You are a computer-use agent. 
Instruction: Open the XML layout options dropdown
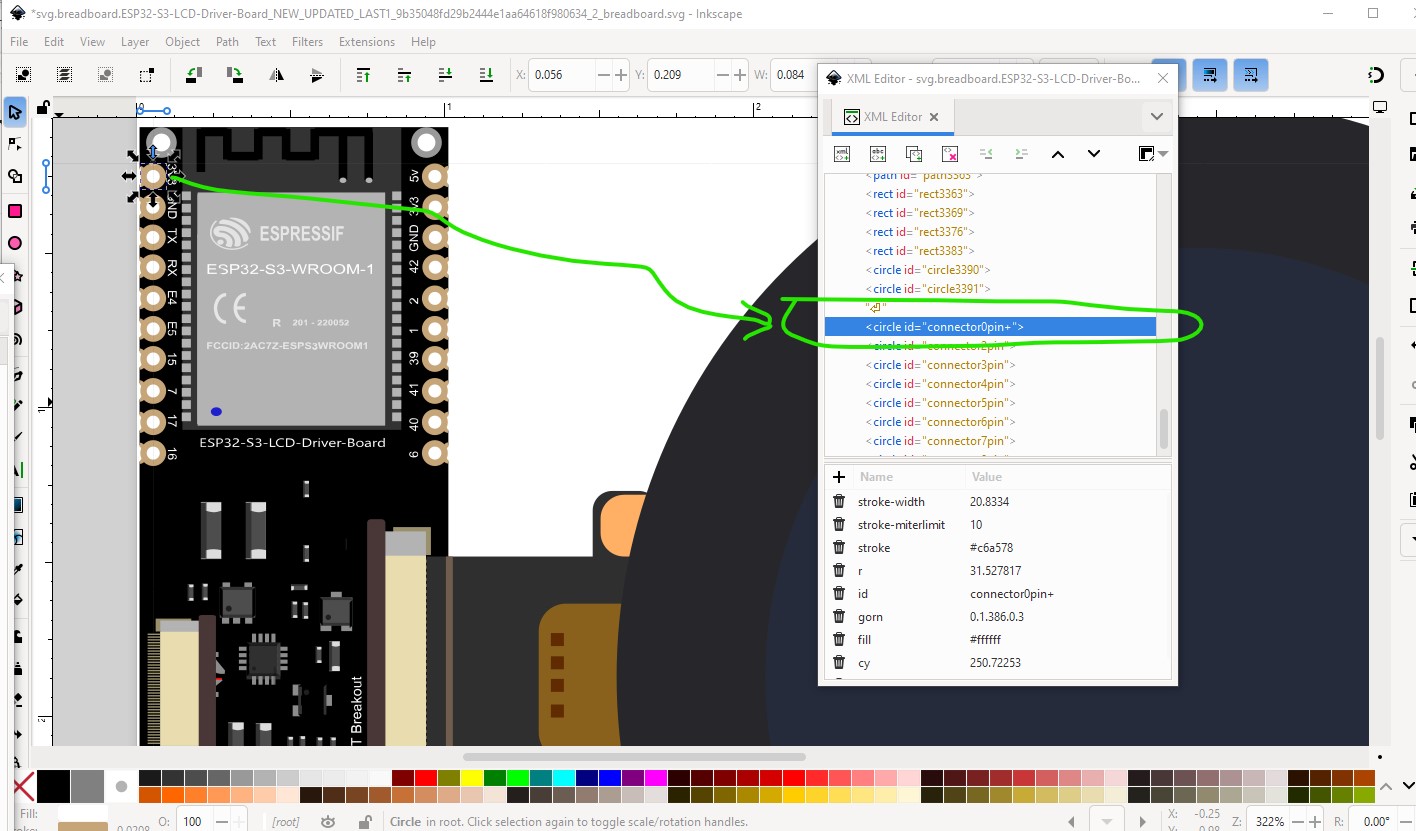click(1151, 154)
